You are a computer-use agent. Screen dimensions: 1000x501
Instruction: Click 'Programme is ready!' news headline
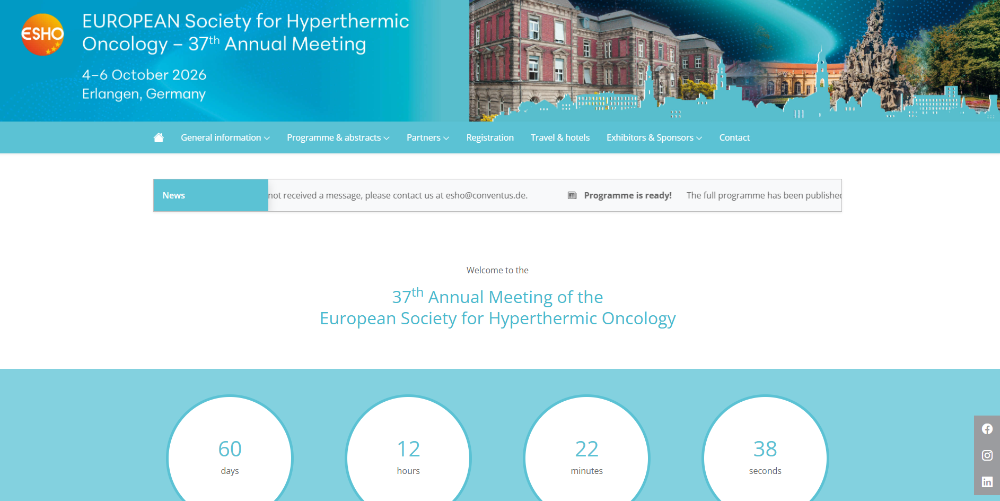click(x=628, y=196)
